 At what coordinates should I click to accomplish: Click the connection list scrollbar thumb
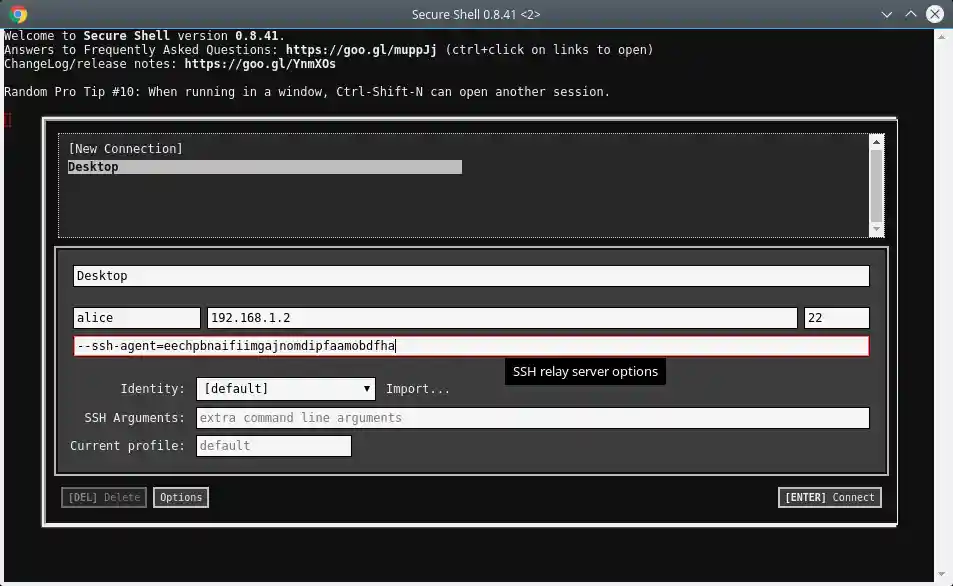pos(876,185)
